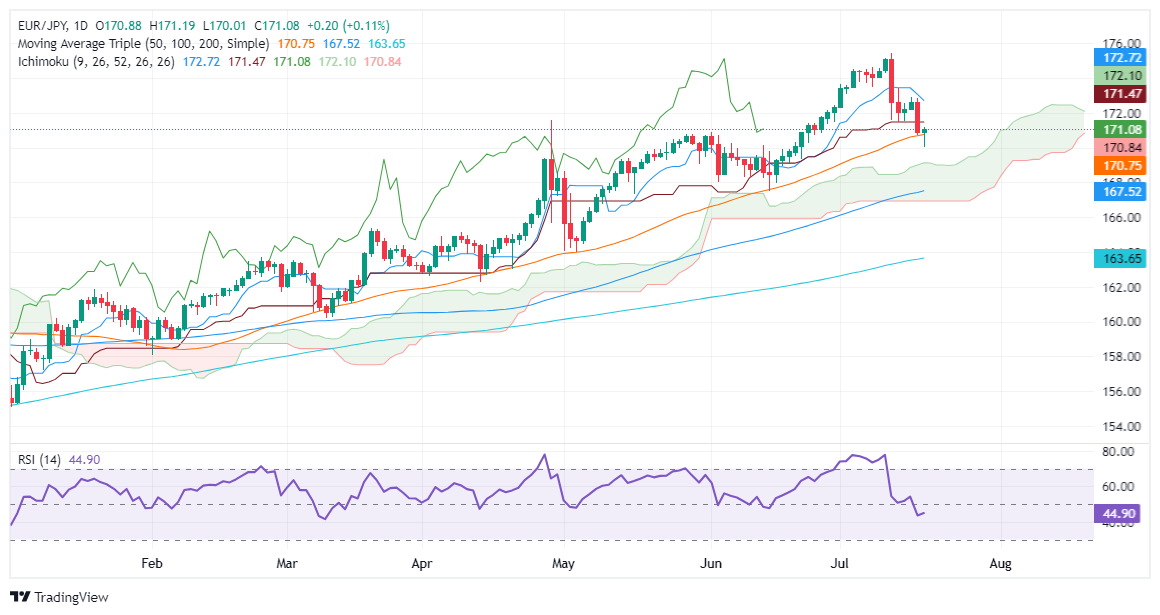Click the 80.00 level on RSI scale
Viewport: 1160px width, 615px height.
1119,451
